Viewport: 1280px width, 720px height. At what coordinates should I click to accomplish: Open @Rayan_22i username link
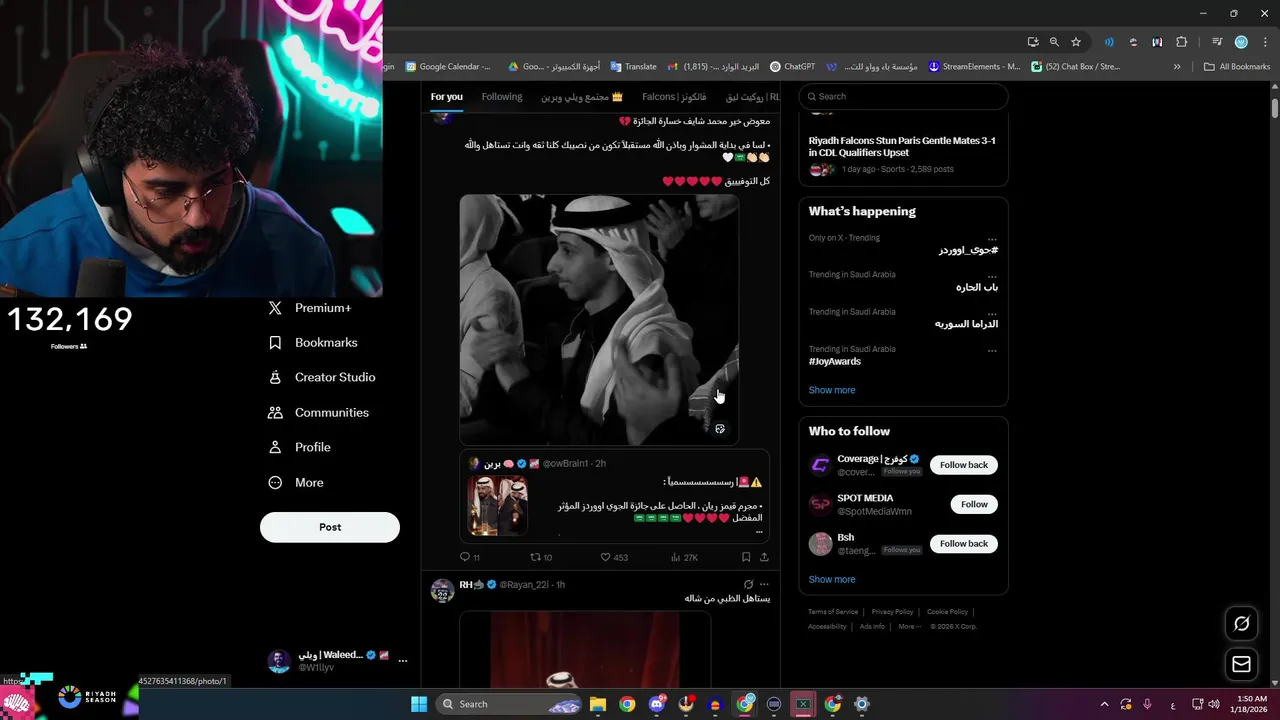[x=525, y=585]
